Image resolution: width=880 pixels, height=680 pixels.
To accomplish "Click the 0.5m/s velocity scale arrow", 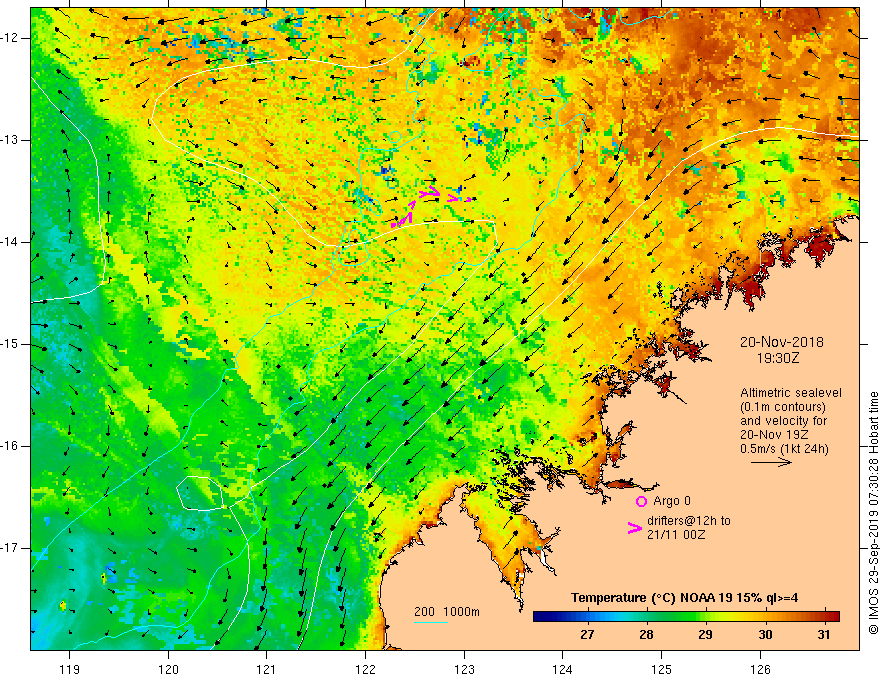I will click(x=771, y=462).
